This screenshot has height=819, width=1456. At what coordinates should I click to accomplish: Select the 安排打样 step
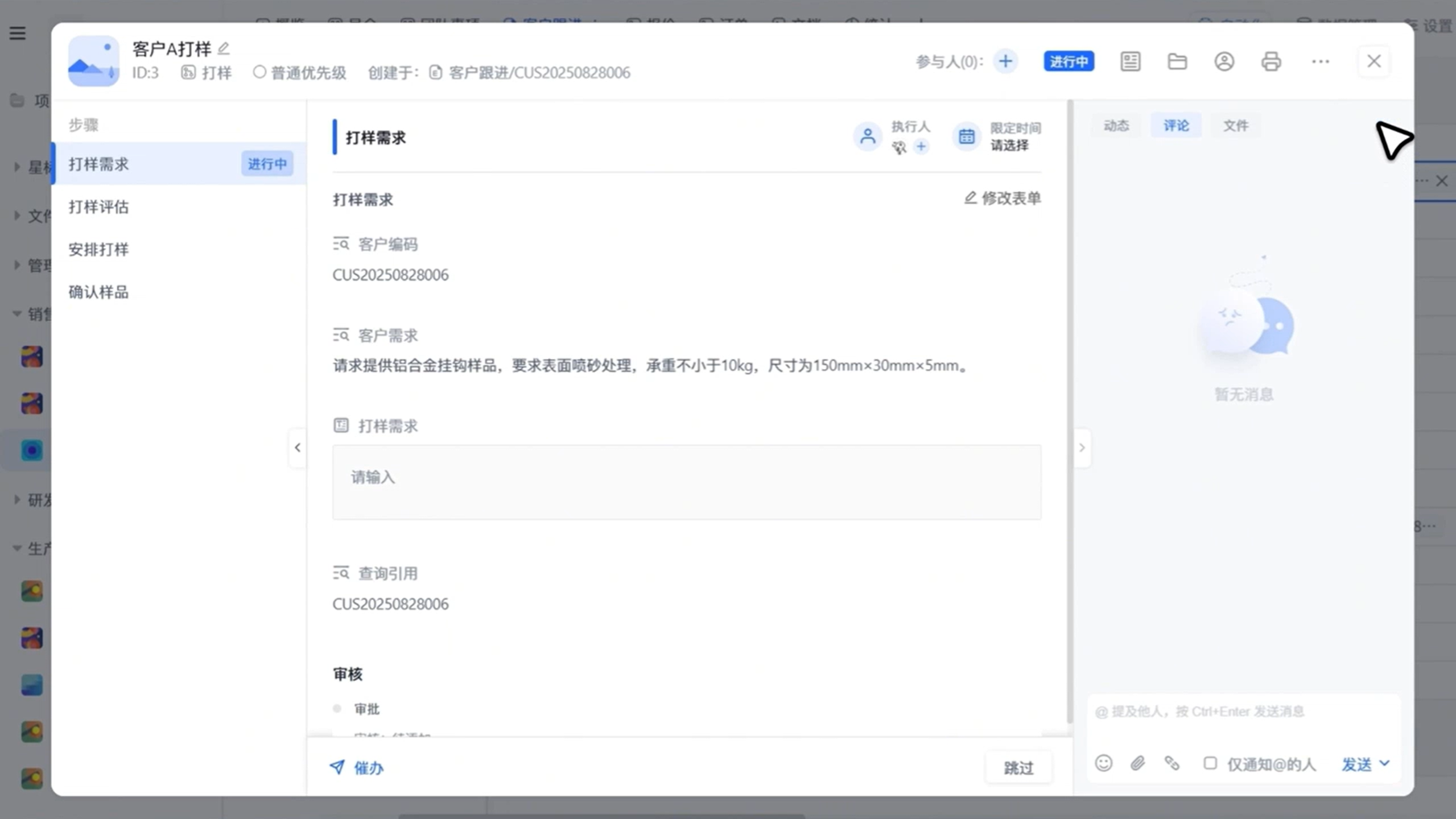pyautogui.click(x=179, y=249)
